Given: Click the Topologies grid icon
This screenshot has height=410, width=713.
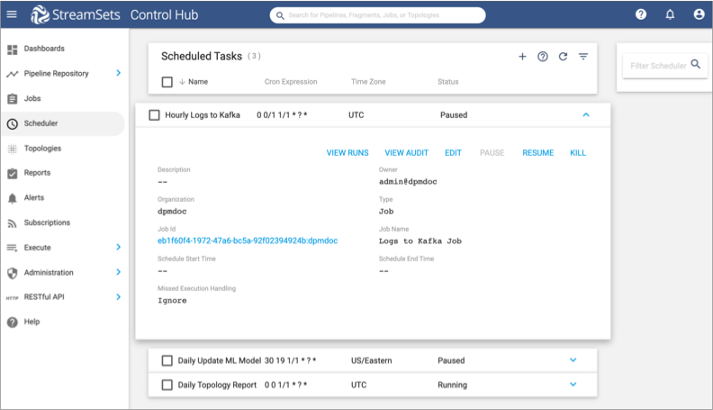Looking at the screenshot, I should (x=12, y=149).
